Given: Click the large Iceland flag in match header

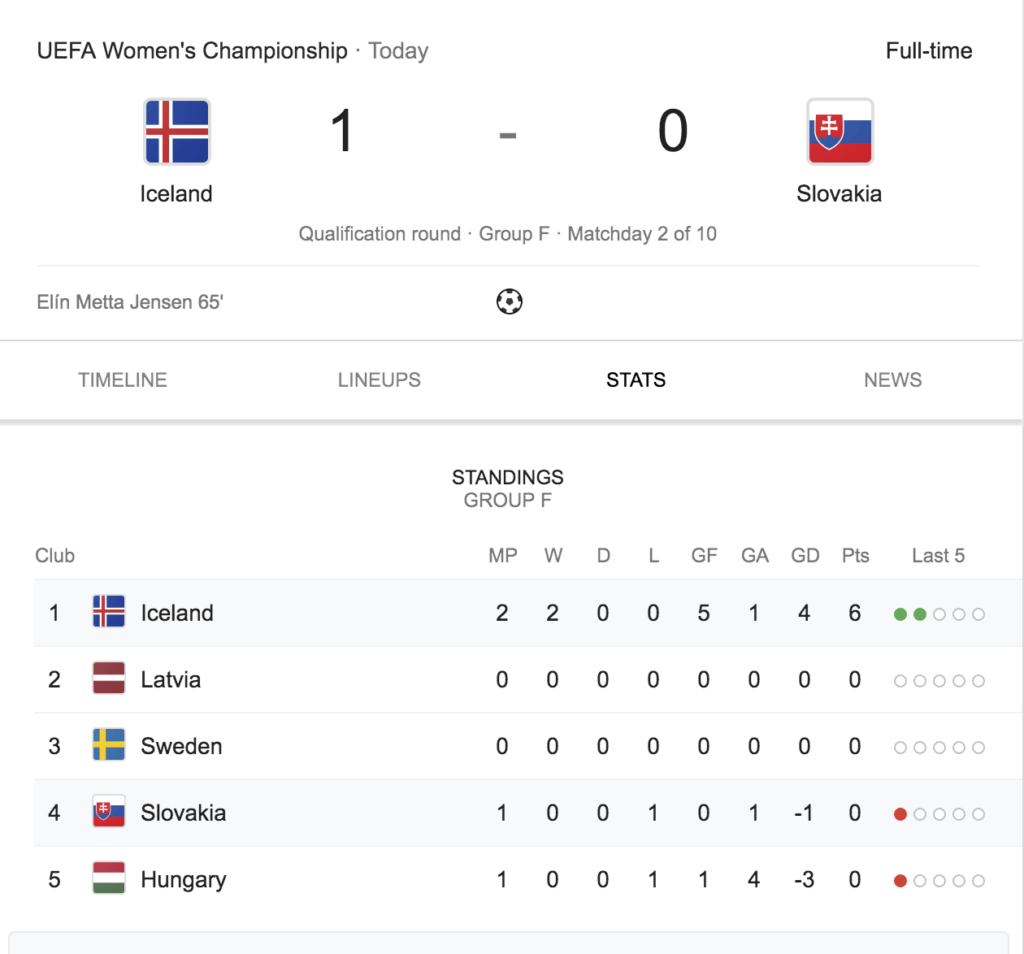Looking at the screenshot, I should pyautogui.click(x=176, y=131).
